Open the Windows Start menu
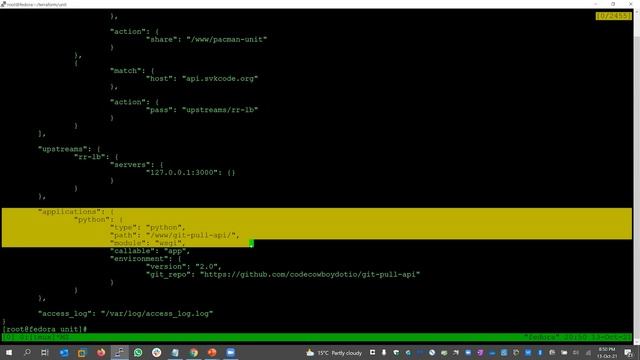640x360 pixels. pyautogui.click(x=9, y=352)
